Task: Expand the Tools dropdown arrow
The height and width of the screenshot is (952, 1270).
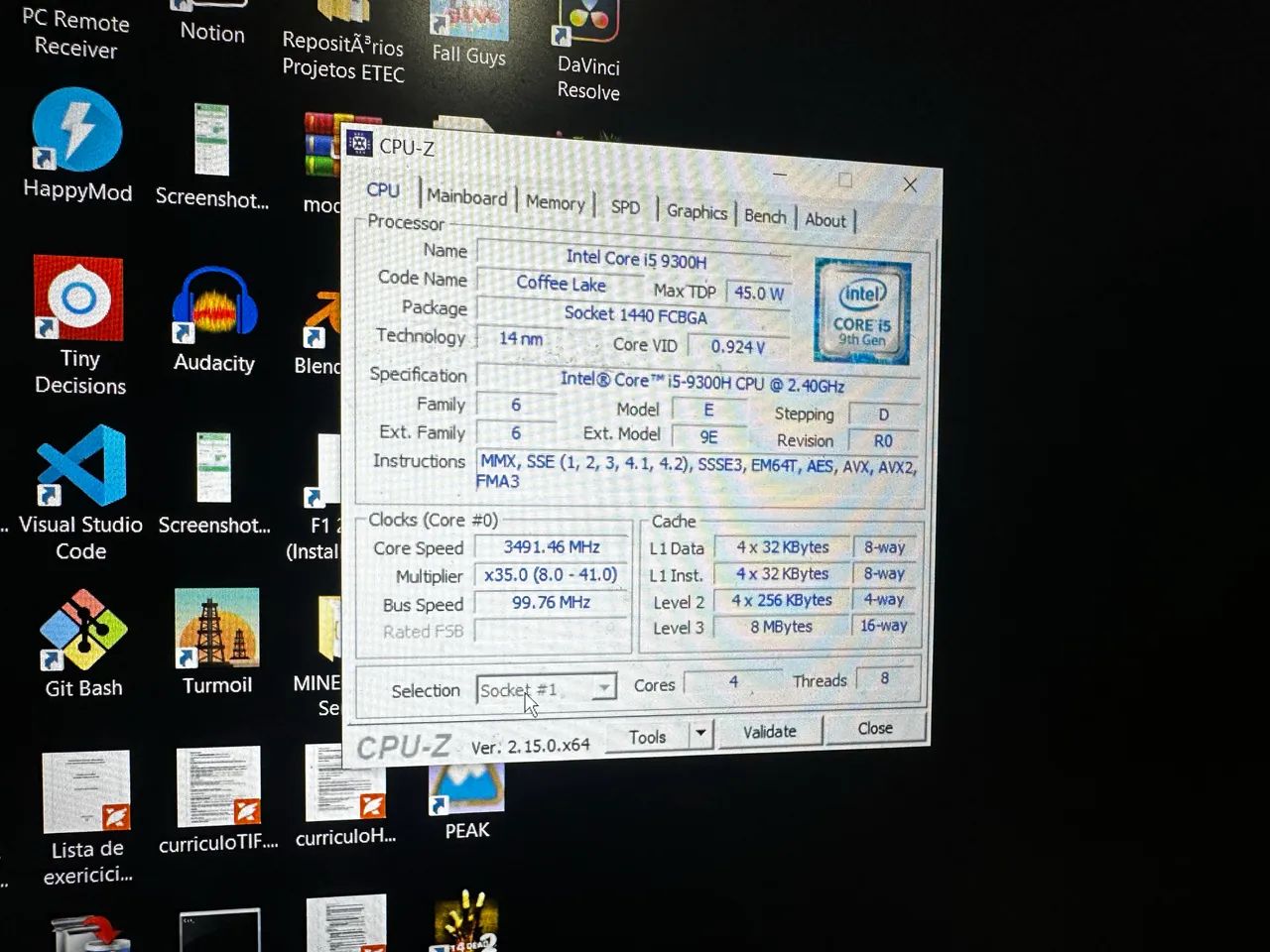Action: [x=700, y=734]
